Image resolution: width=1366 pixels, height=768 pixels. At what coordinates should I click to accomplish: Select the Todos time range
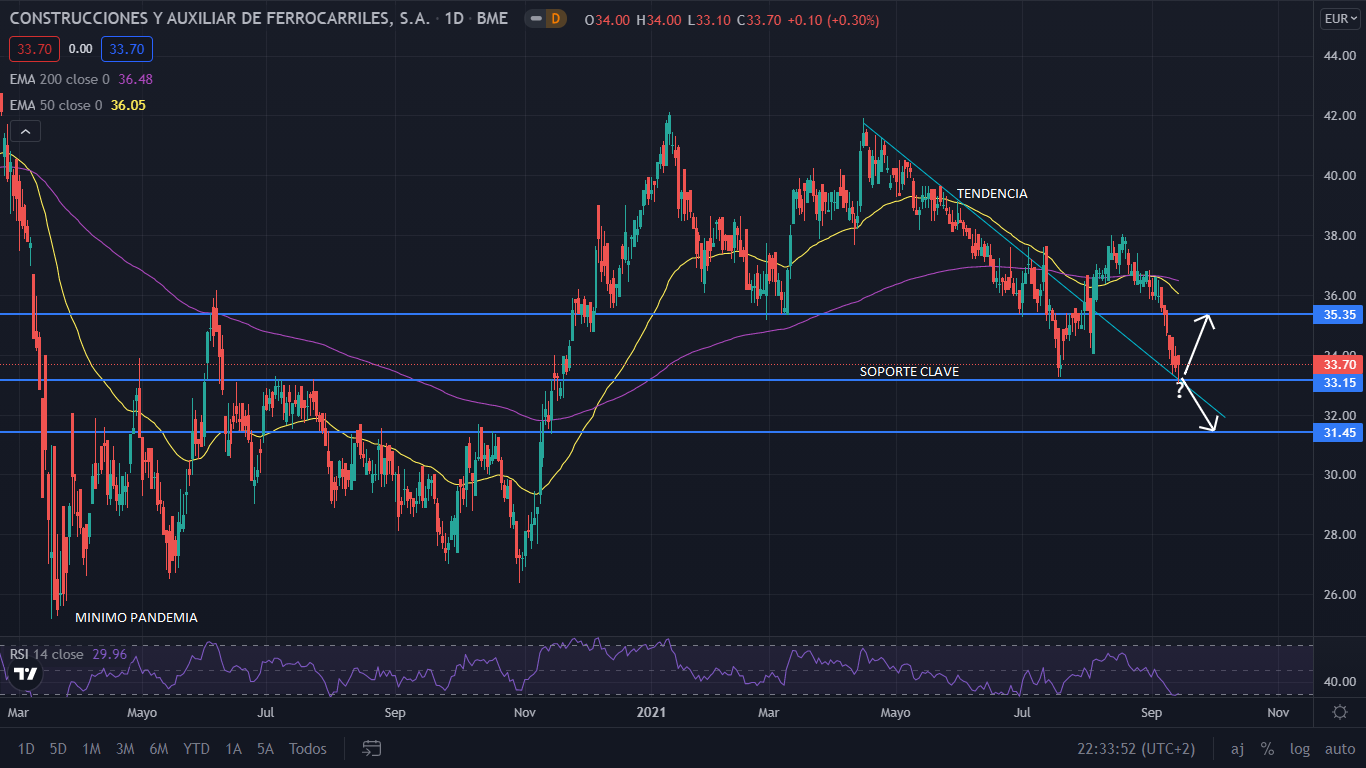pyautogui.click(x=307, y=748)
